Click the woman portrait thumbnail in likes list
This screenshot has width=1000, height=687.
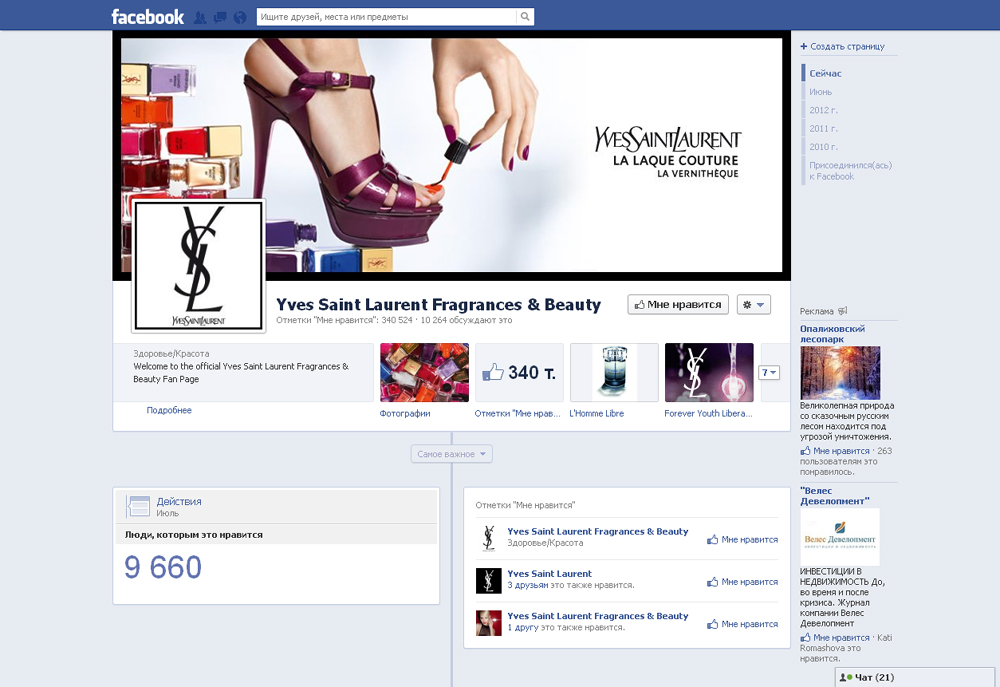[489, 623]
